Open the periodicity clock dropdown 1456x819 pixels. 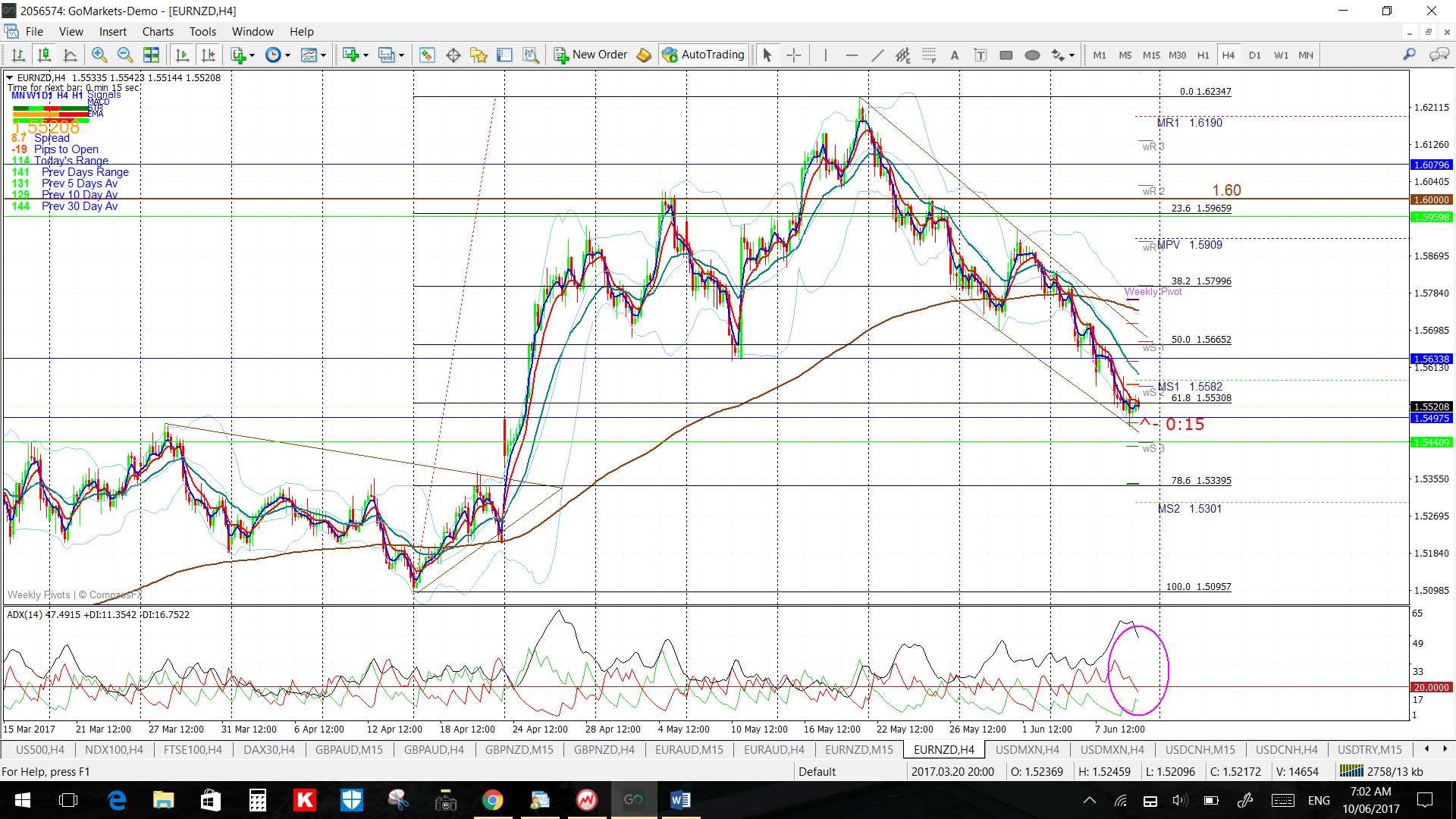tap(287, 55)
